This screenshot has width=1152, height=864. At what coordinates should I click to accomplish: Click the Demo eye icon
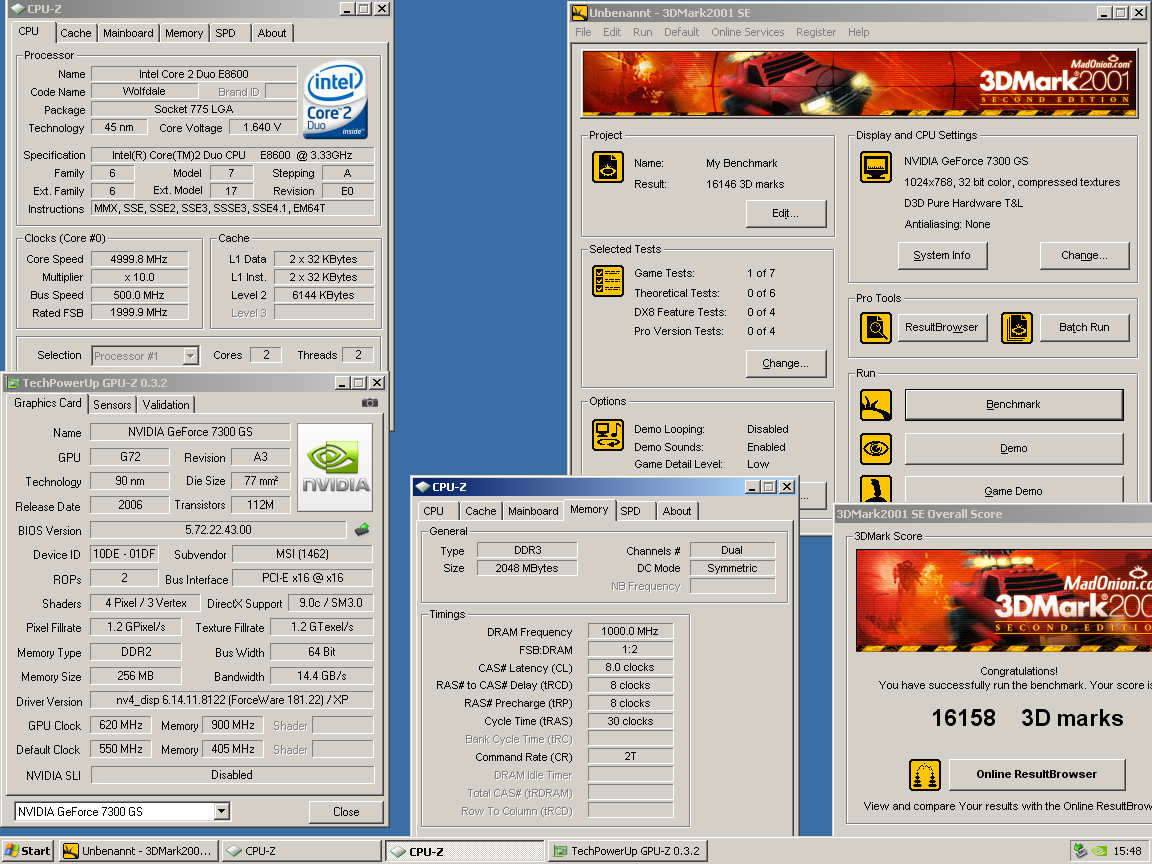pos(876,448)
